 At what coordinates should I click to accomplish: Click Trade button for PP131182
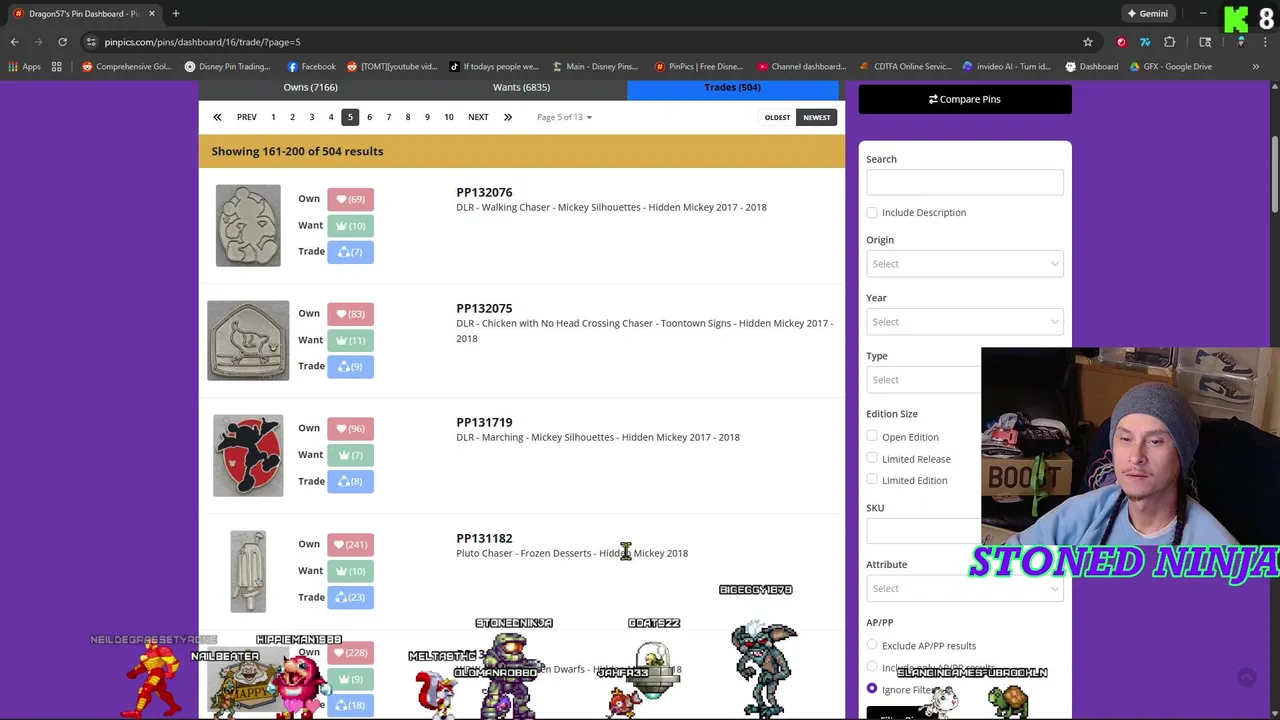coord(350,598)
